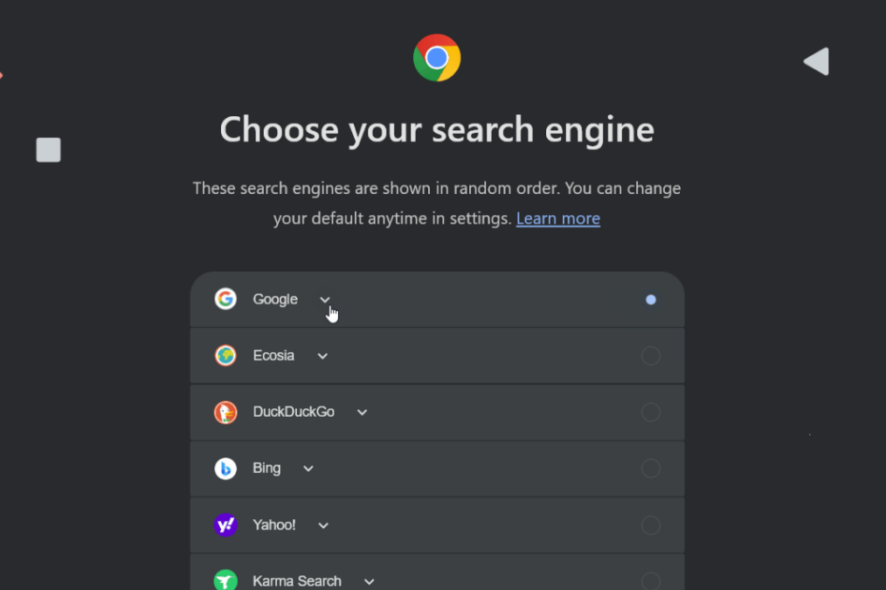
Task: Select the Yahoo! radio button
Action: coord(651,525)
